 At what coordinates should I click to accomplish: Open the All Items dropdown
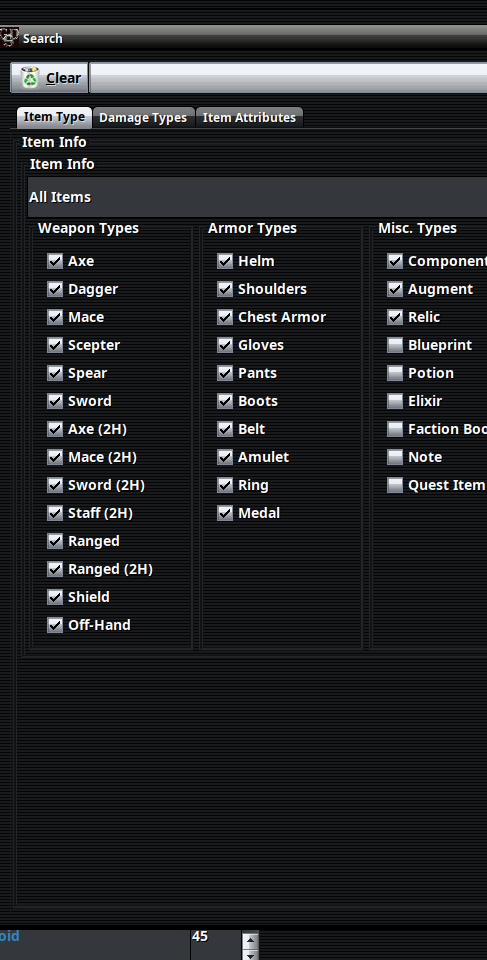[257, 197]
